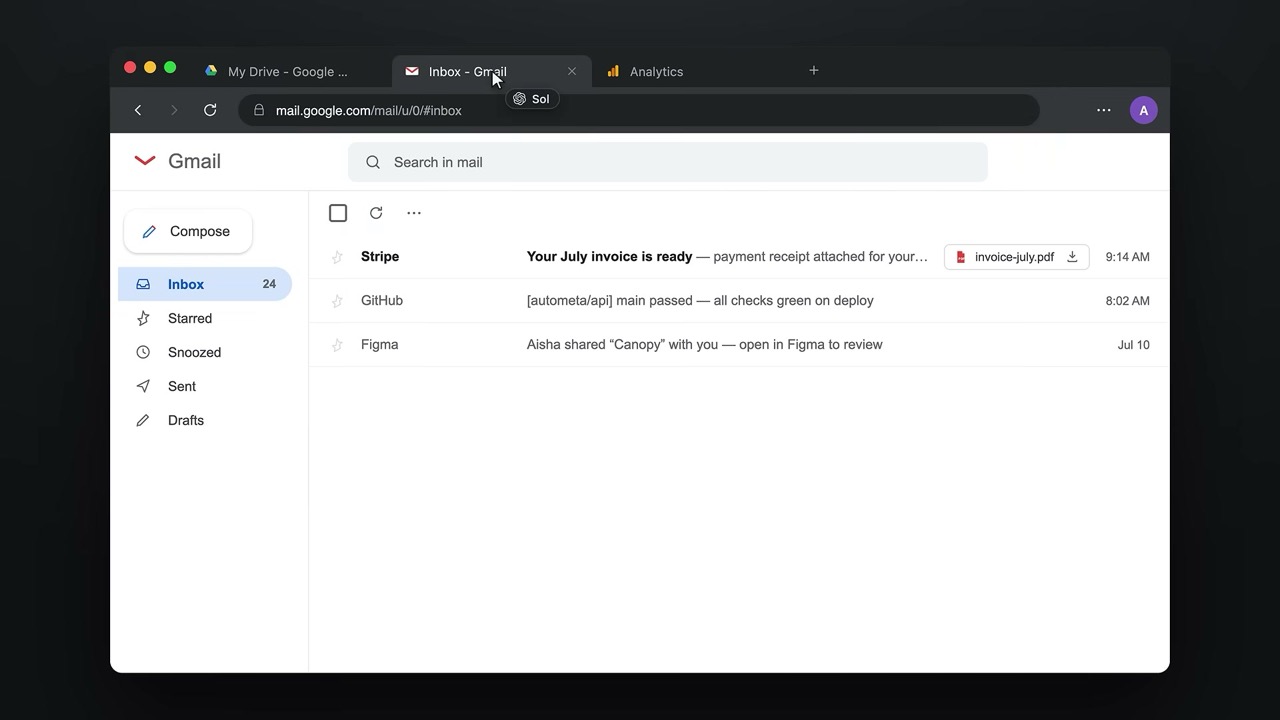Image resolution: width=1280 pixels, height=720 pixels.
Task: Click the Stripe sender name
Action: tap(380, 257)
